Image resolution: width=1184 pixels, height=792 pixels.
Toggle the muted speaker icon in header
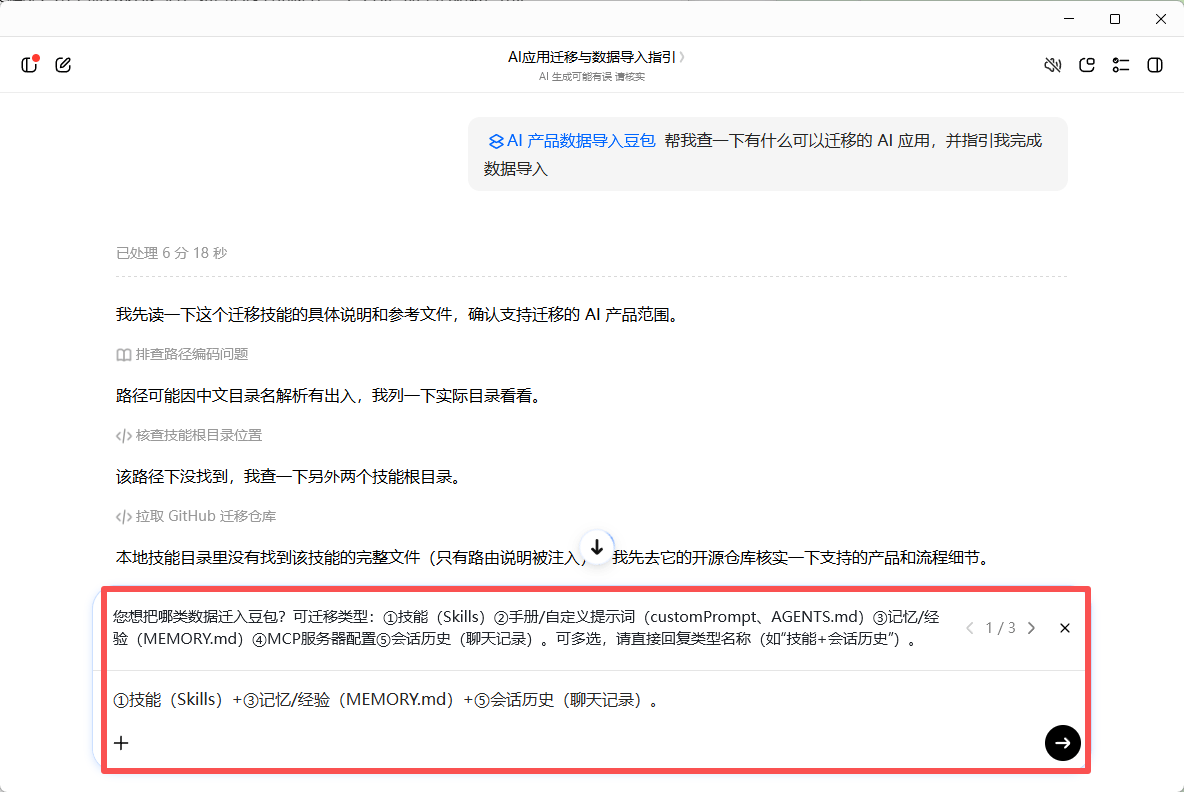tap(1053, 65)
